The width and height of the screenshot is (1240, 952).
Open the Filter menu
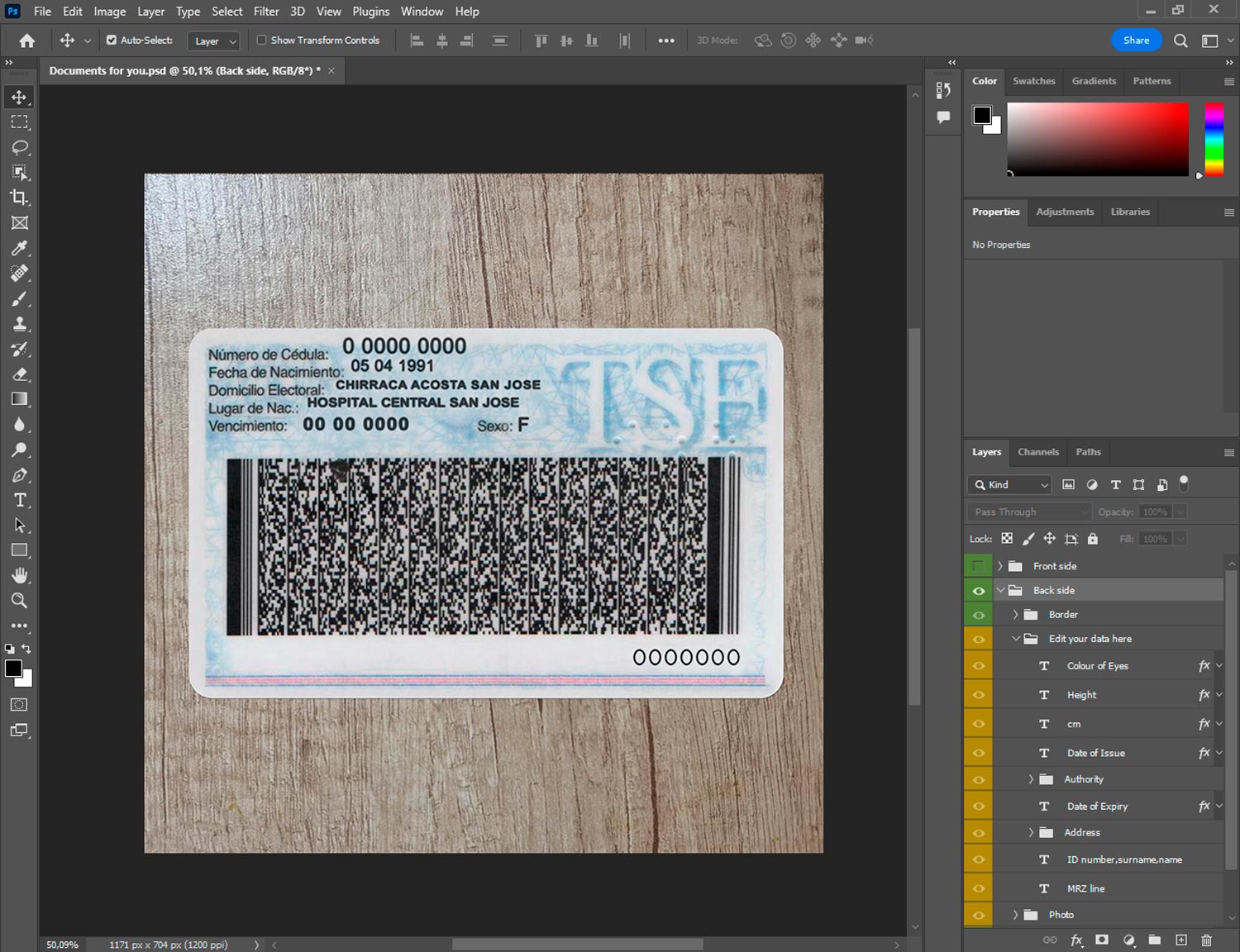[266, 12]
